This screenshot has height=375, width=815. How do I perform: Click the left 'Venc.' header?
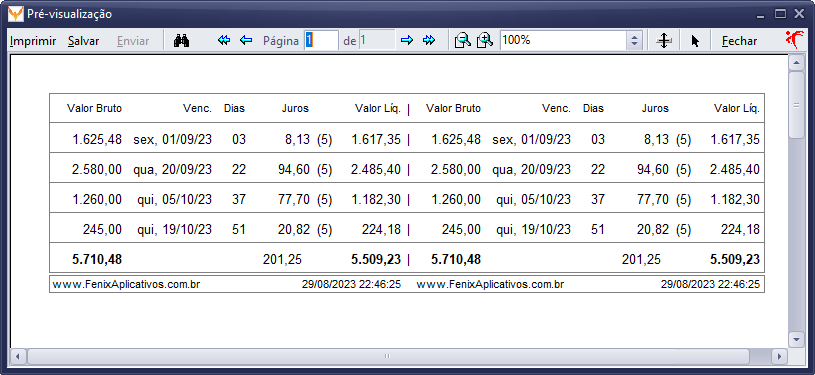(x=198, y=109)
